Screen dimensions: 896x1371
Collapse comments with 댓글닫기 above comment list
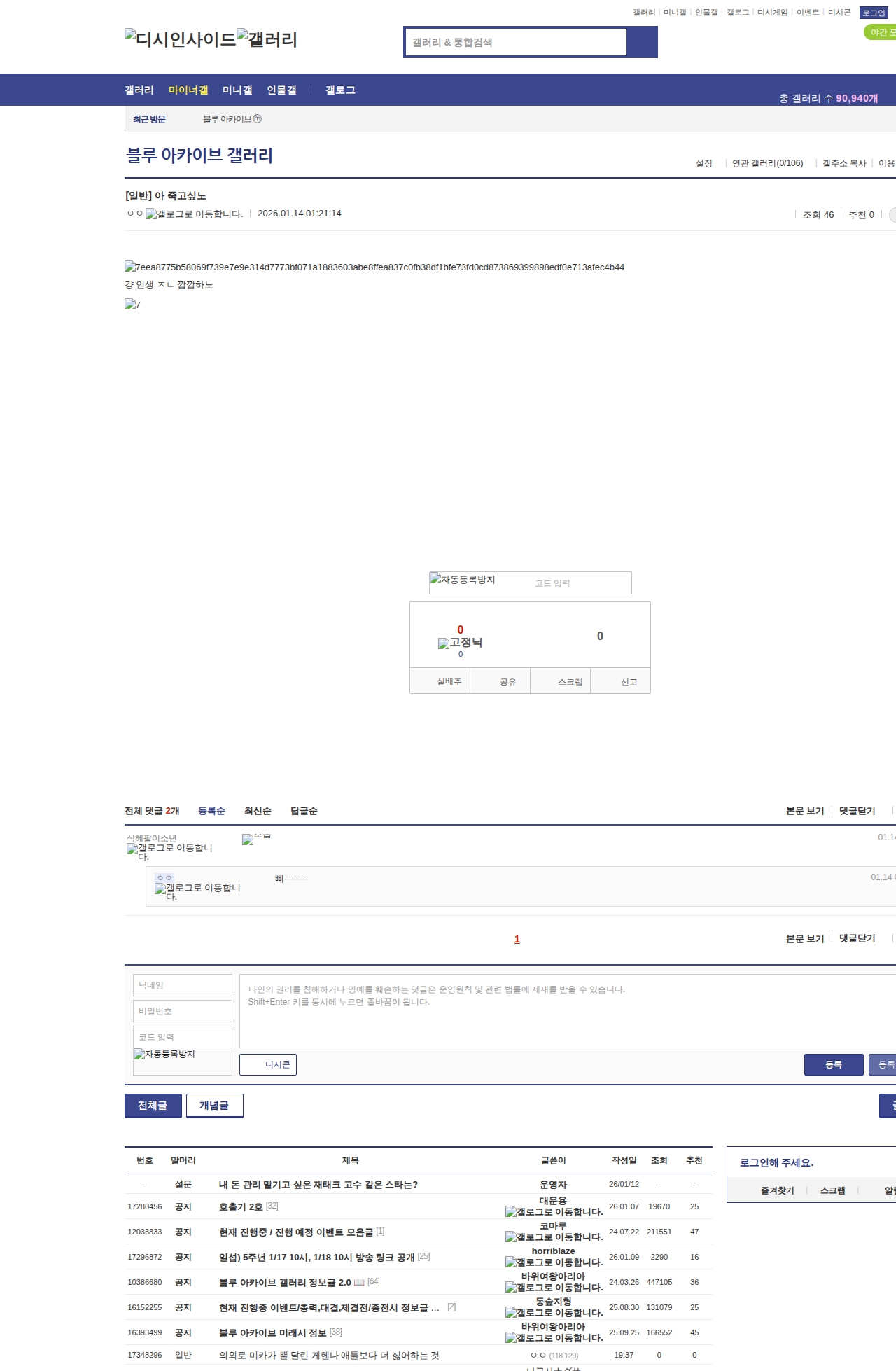point(857,811)
